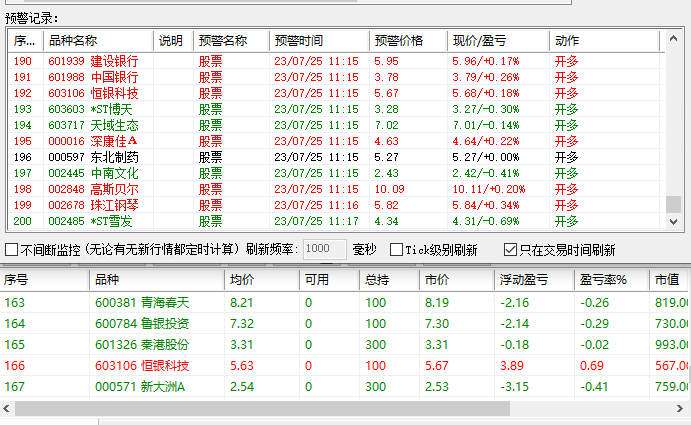Screen dimensions: 691x425
Task: Sort by 预警时间 column header
Action: [319, 41]
